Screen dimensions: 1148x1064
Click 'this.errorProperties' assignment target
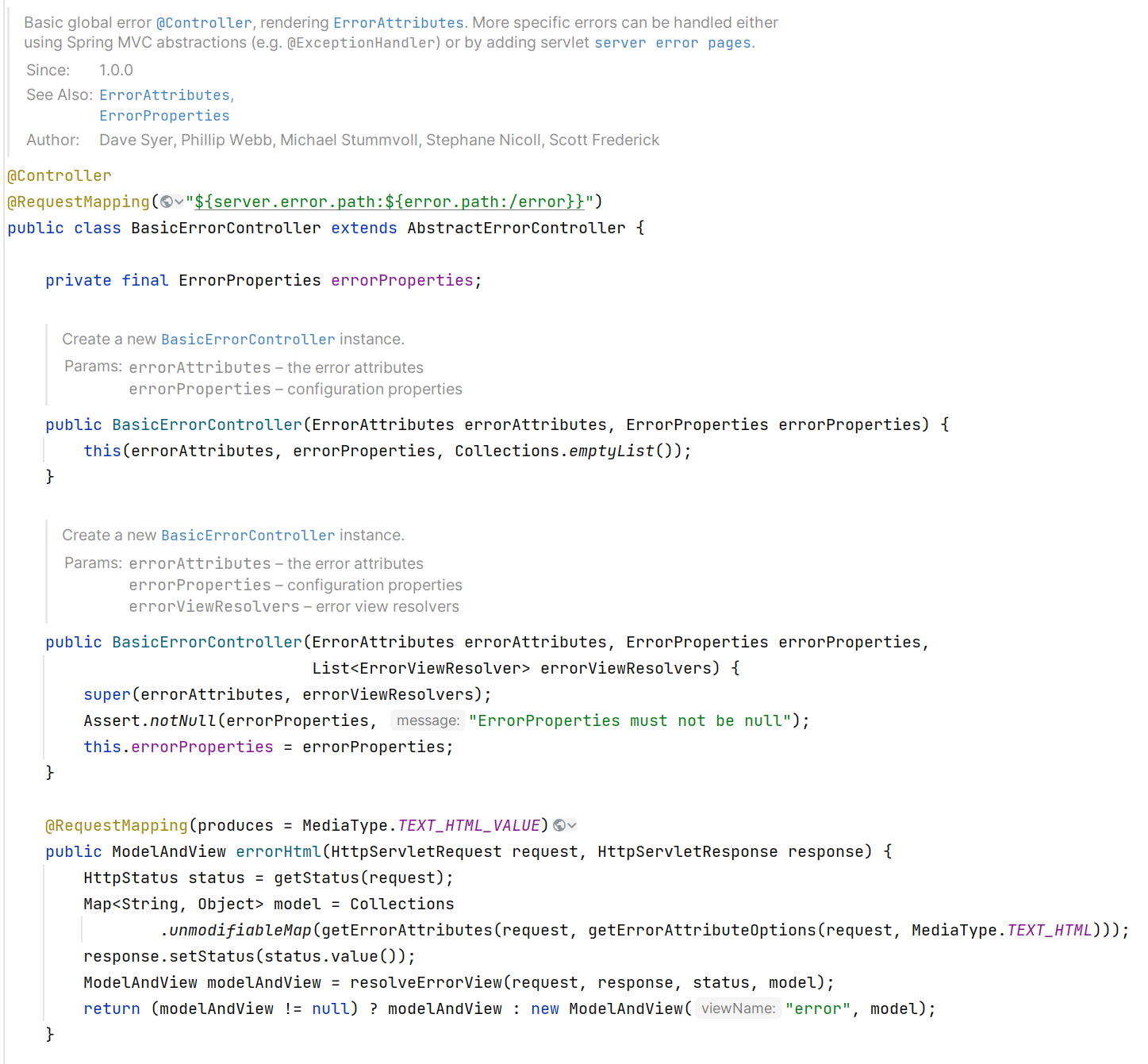coord(179,747)
